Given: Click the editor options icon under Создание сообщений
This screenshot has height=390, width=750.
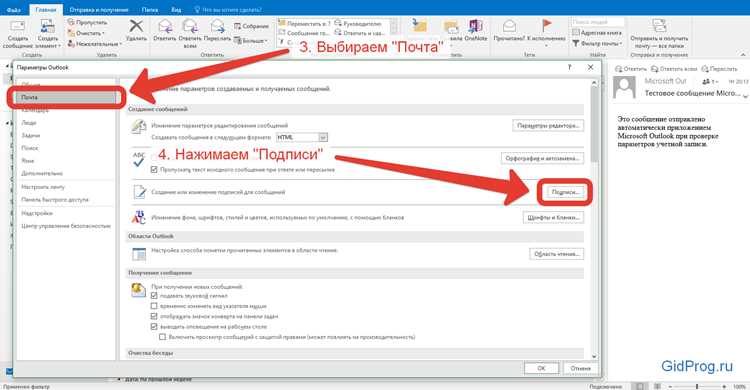Looking at the screenshot, I should tap(139, 127).
